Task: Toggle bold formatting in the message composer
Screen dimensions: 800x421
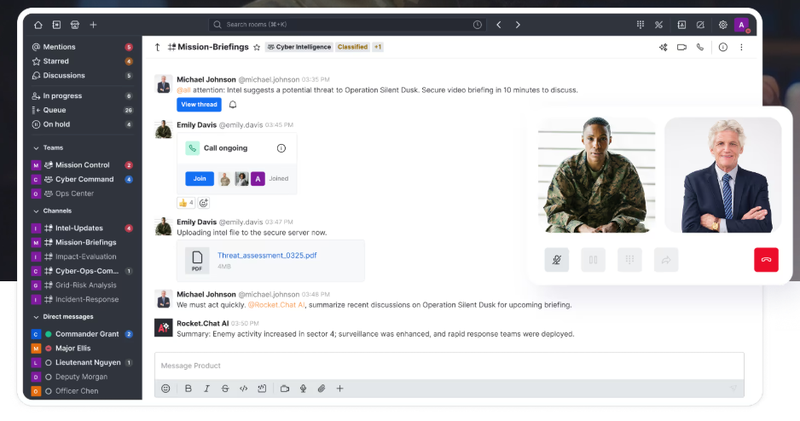Action: click(x=188, y=388)
